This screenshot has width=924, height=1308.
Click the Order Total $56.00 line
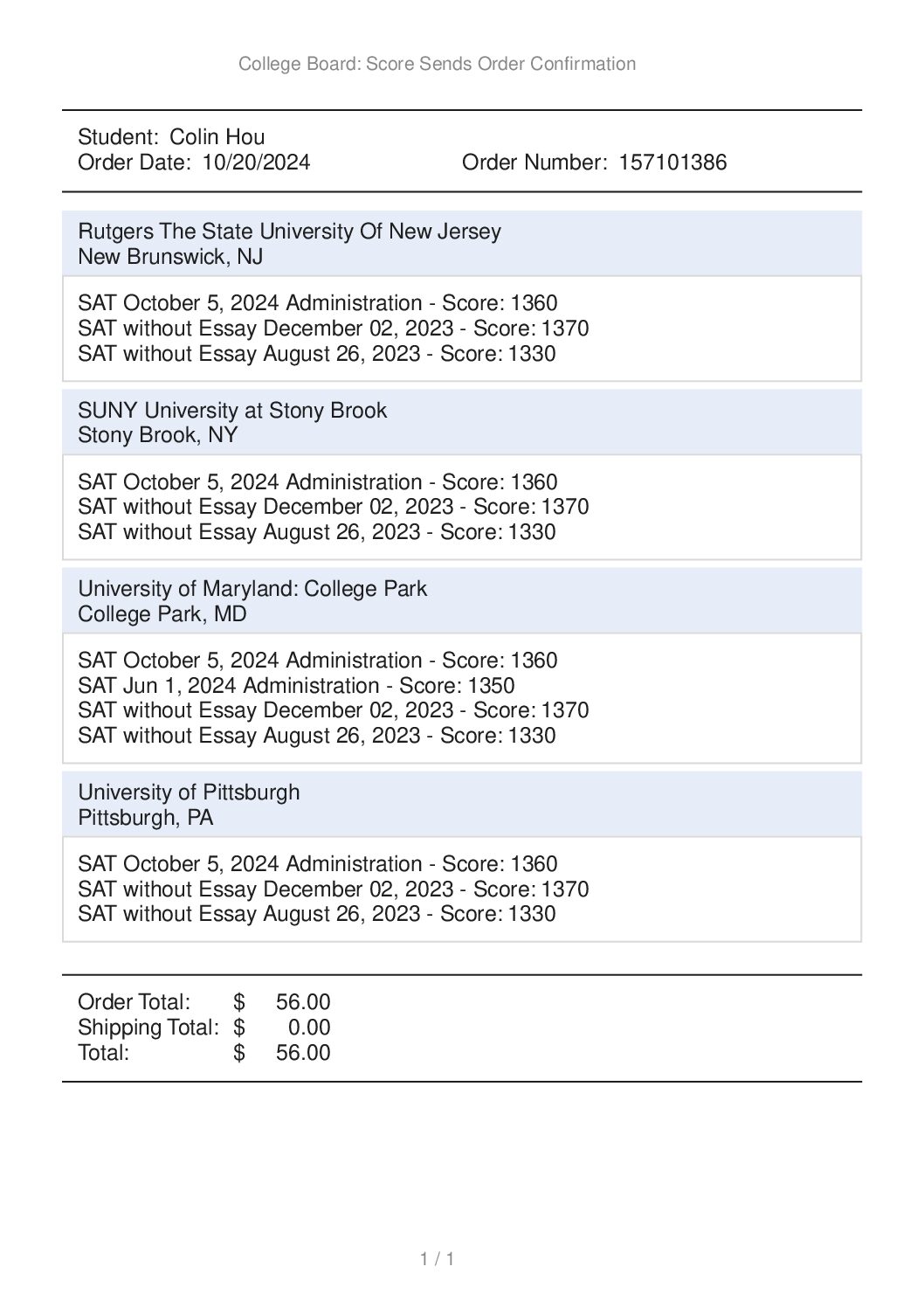204,1001
